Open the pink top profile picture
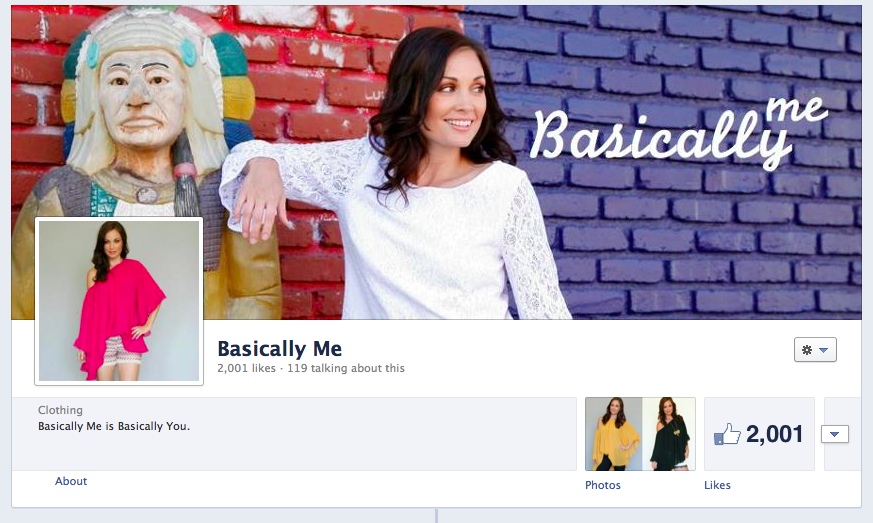This screenshot has height=523, width=873. point(119,301)
